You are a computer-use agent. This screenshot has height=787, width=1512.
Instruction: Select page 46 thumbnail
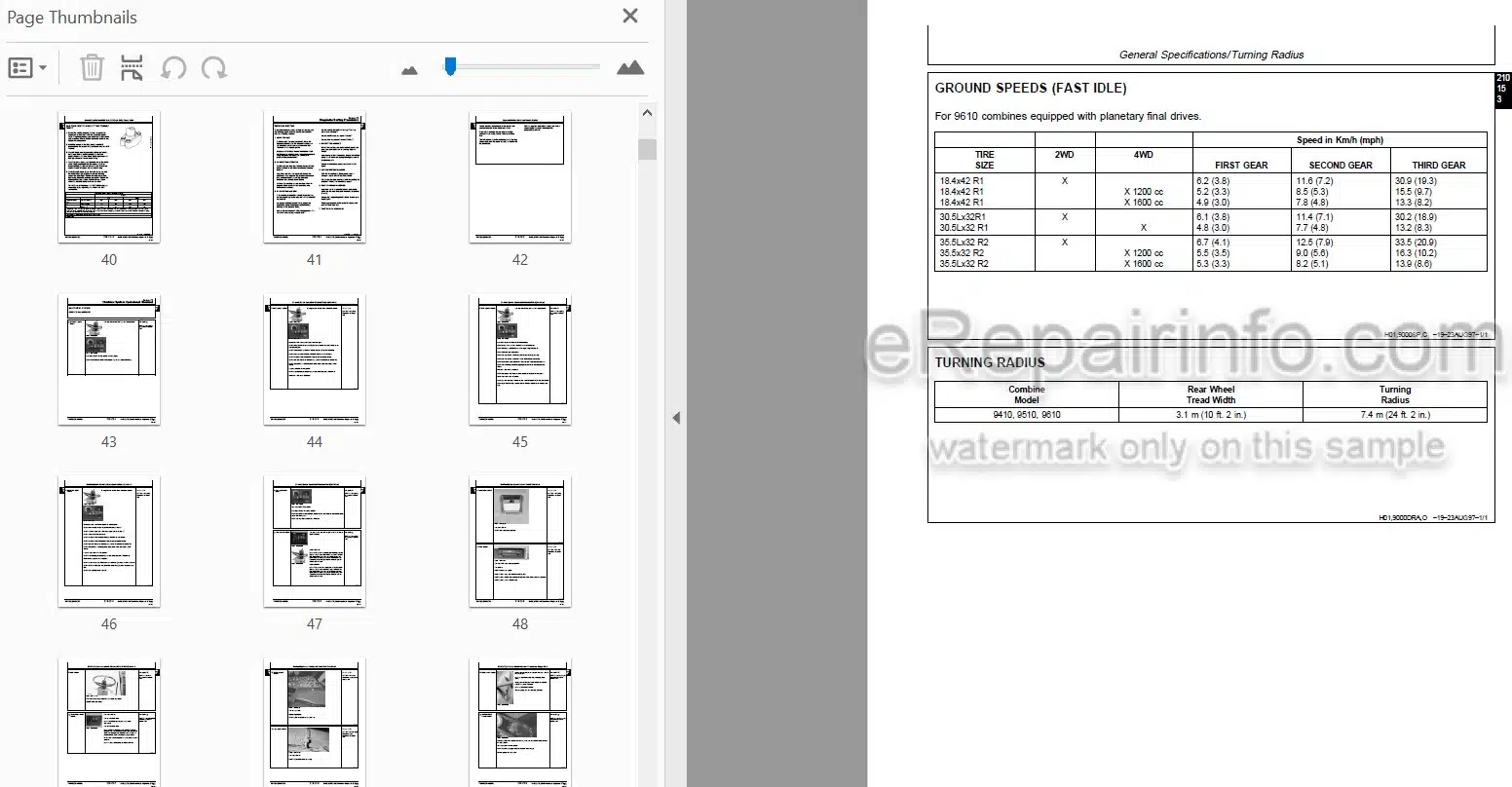pyautogui.click(x=109, y=543)
